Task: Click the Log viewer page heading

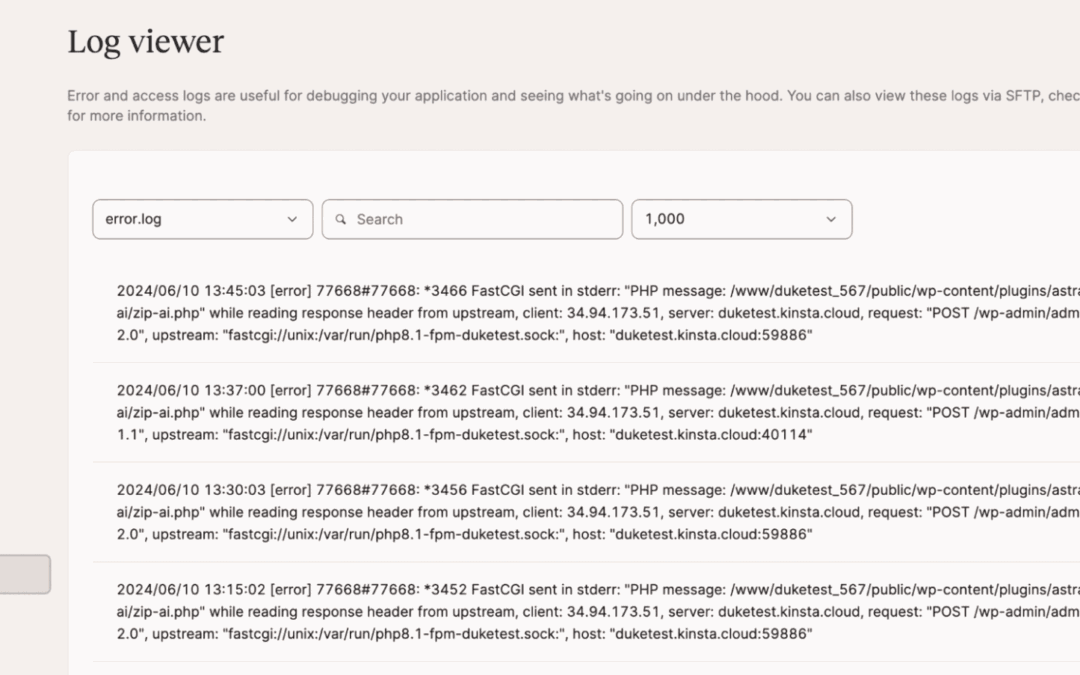Action: tap(145, 42)
